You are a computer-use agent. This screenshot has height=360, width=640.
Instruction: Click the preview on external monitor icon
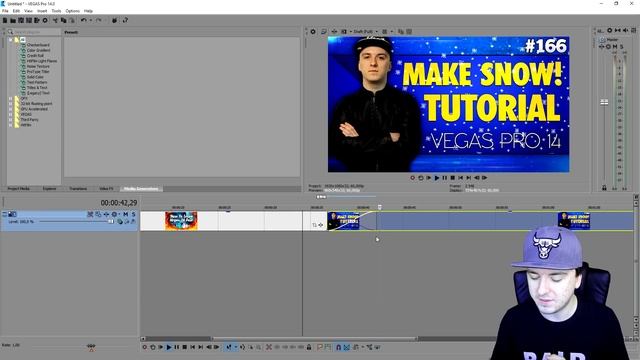click(x=324, y=31)
